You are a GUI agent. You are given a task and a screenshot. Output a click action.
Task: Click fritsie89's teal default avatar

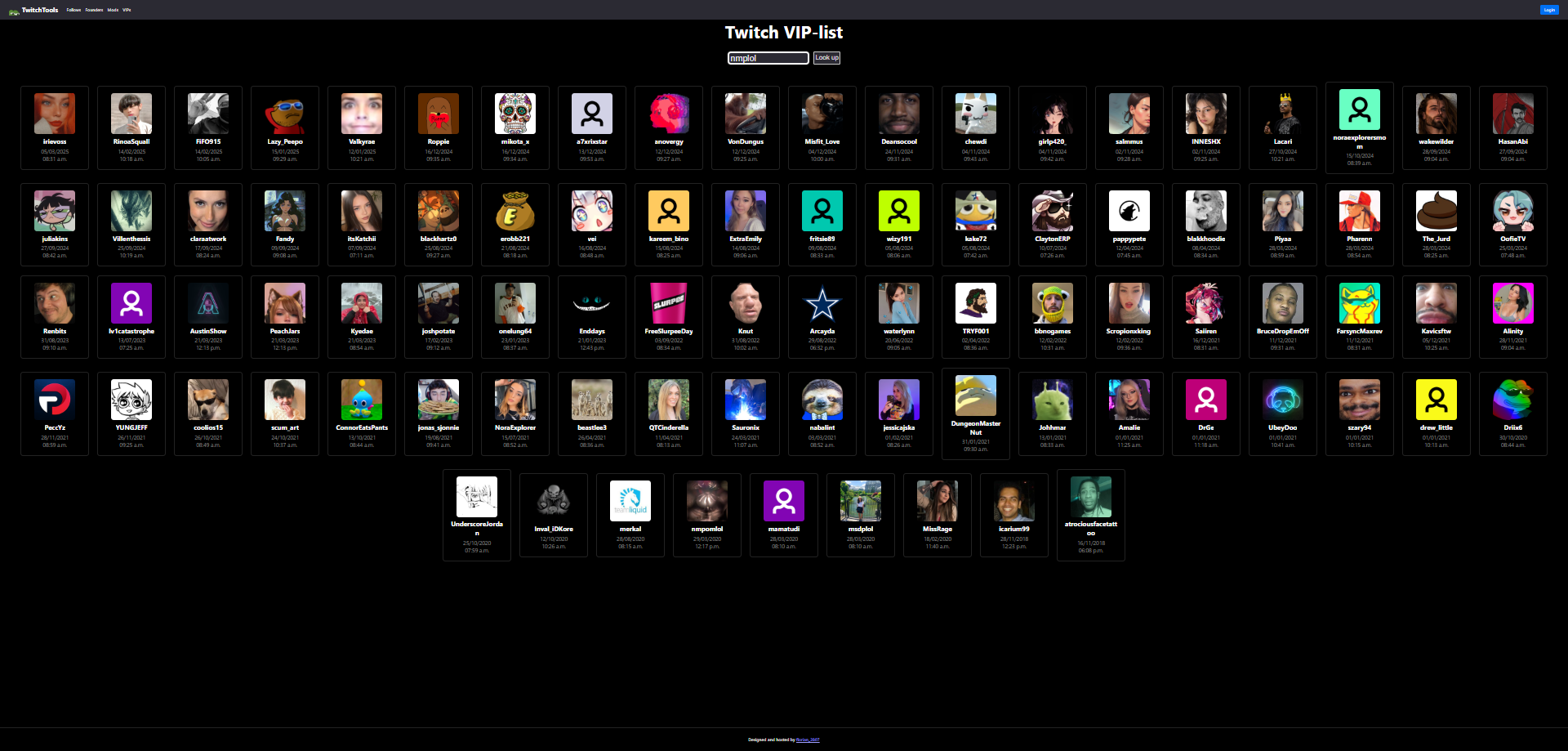click(x=822, y=211)
